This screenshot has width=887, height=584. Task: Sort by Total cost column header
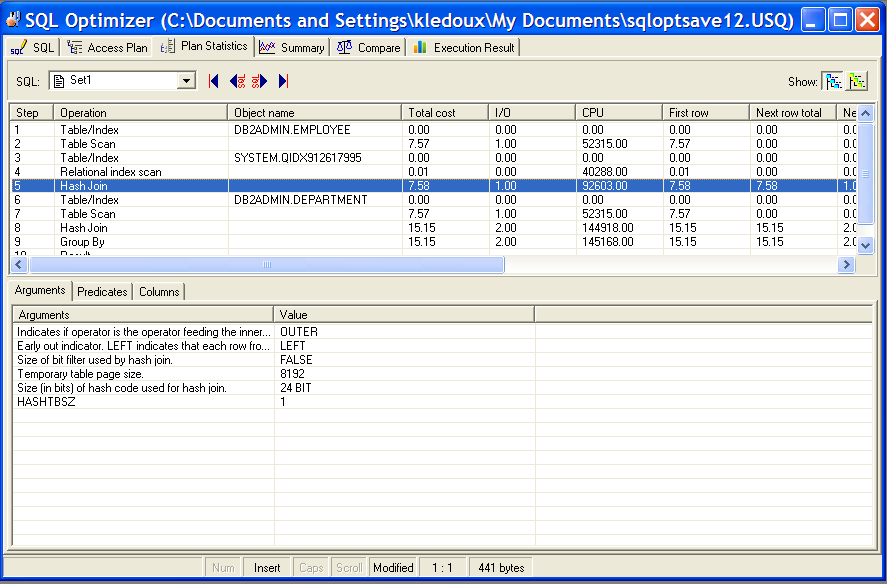(445, 113)
